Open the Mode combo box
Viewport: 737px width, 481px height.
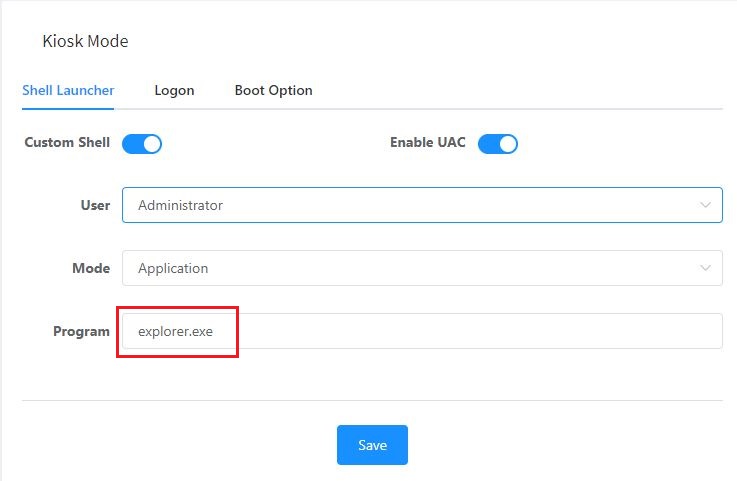[422, 268]
